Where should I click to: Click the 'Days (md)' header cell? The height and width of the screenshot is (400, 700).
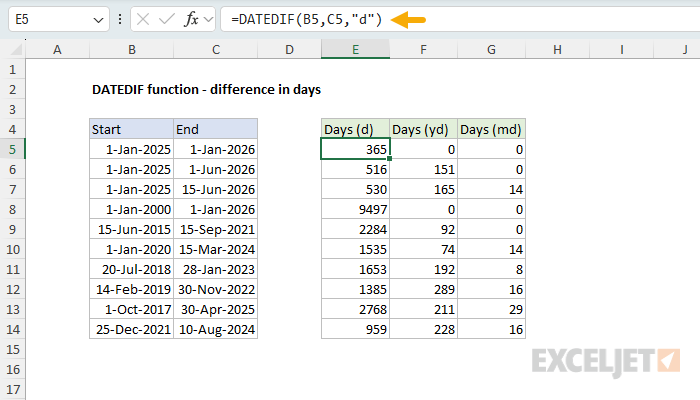coord(491,129)
